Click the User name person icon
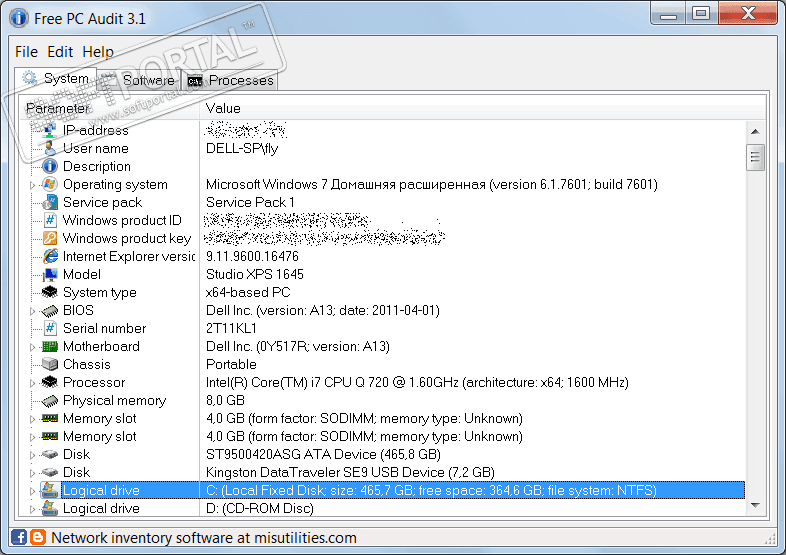This screenshot has width=786, height=555. [x=50, y=148]
